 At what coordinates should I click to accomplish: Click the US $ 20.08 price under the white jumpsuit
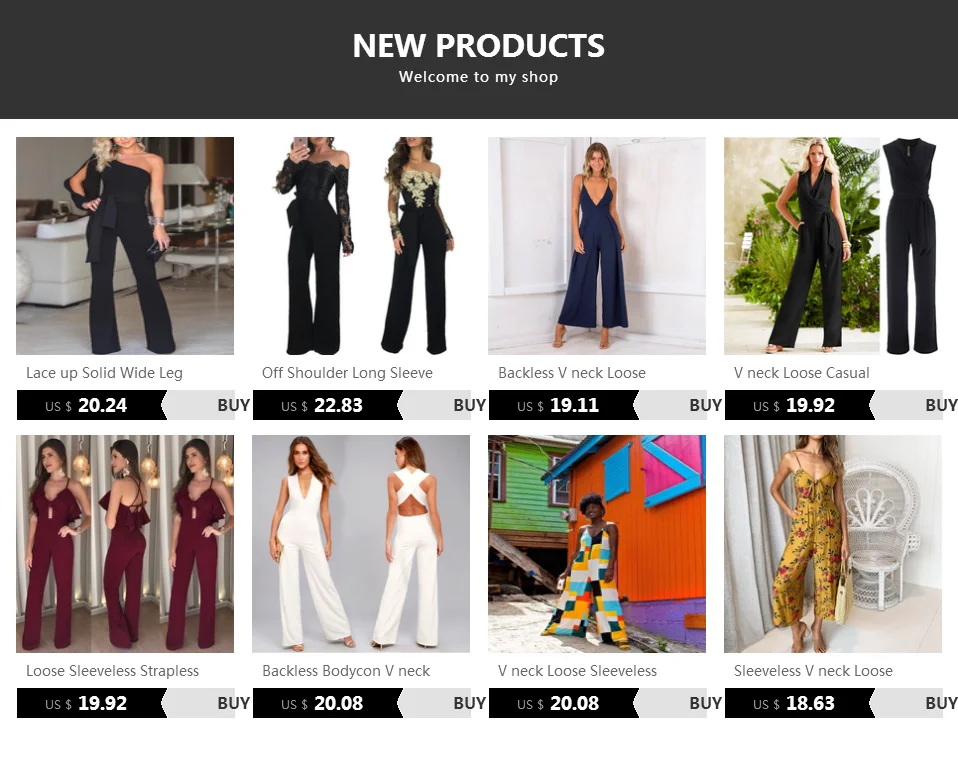click(322, 703)
